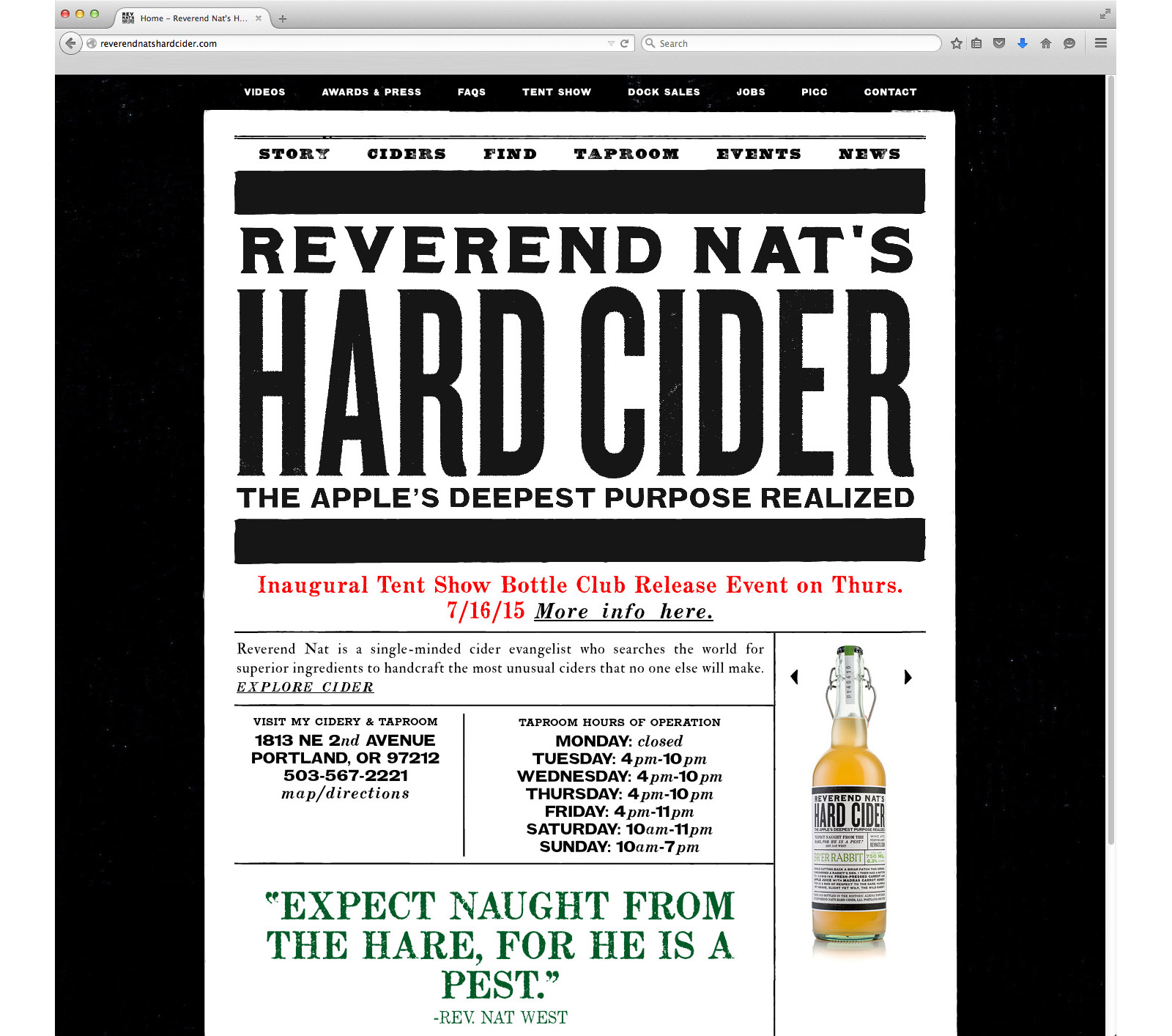Click the 'TAPROOM HOURS OF OPERATION' heading
This screenshot has height=1036, width=1172.
[x=620, y=722]
